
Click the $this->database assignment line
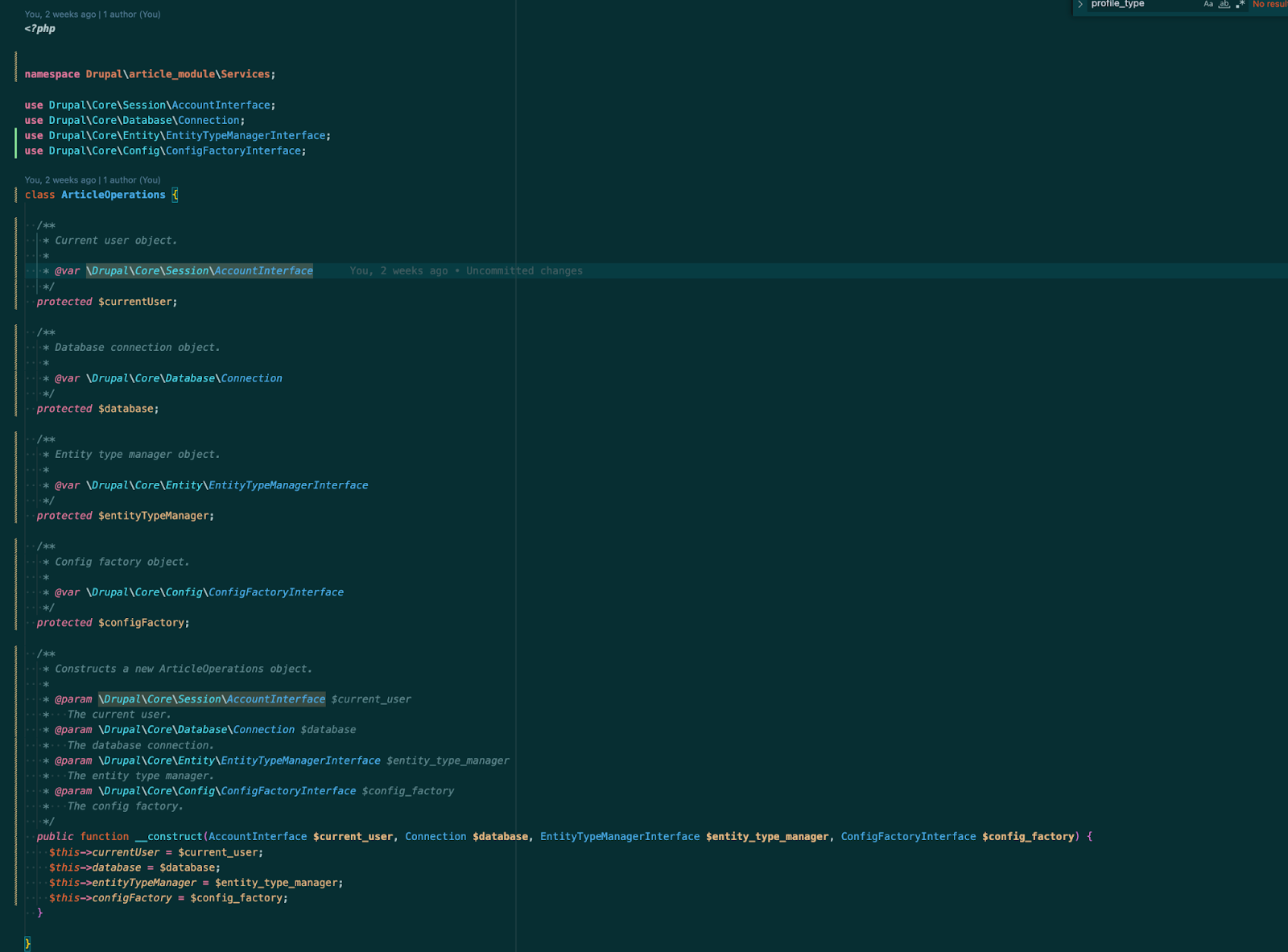point(134,868)
